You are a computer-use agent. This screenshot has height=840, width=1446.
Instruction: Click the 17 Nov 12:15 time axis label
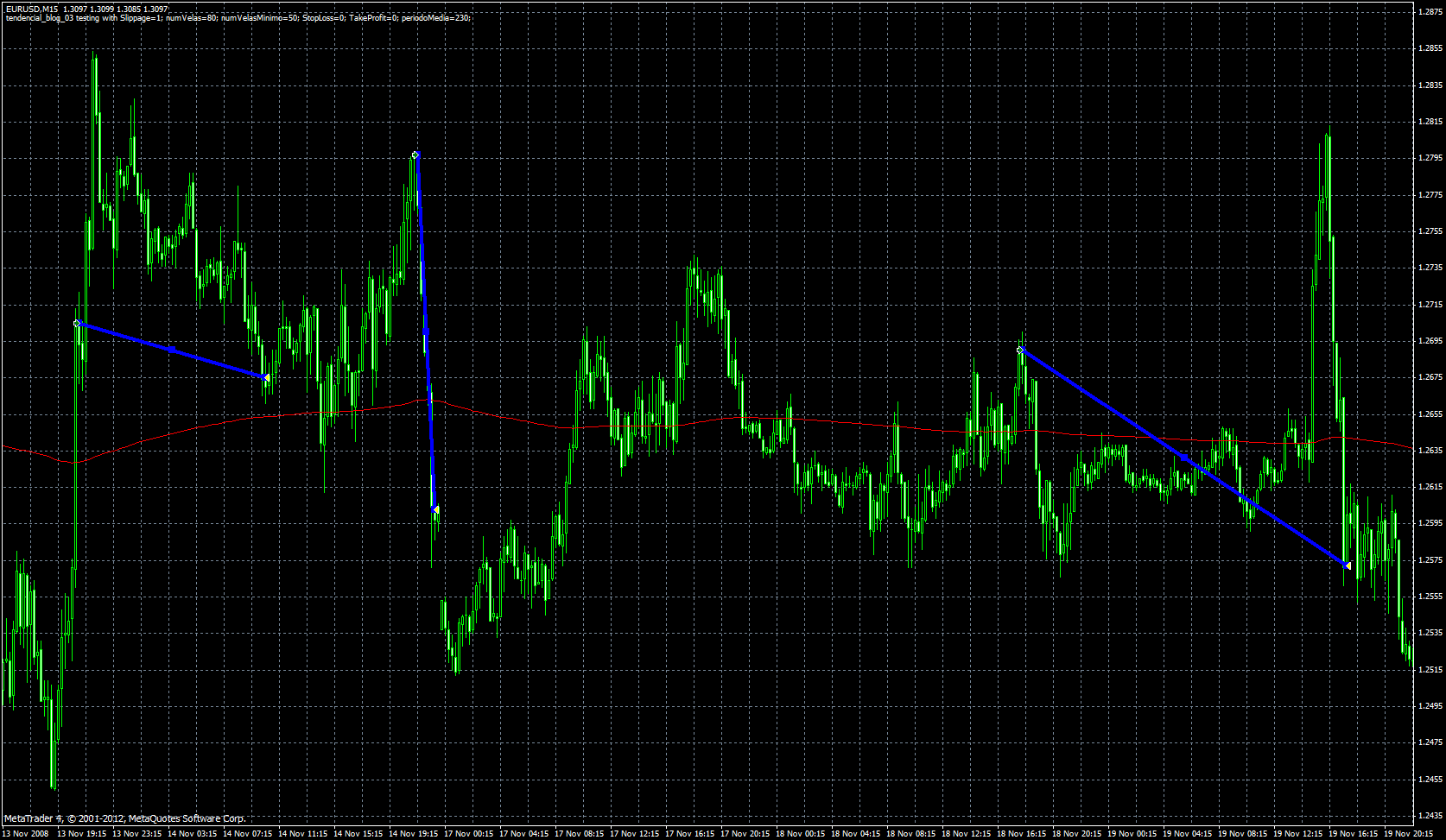[635, 834]
